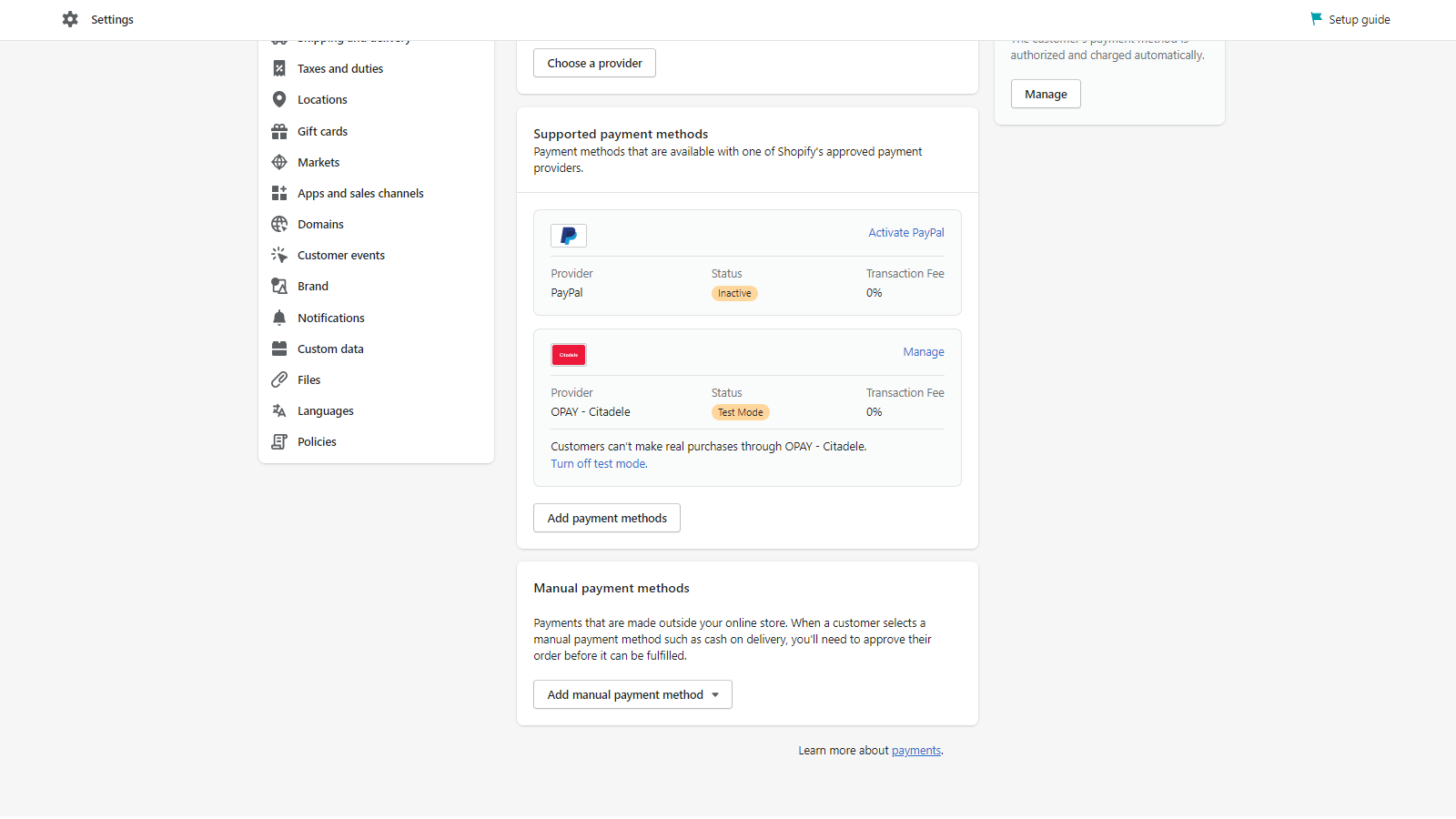Image resolution: width=1456 pixels, height=819 pixels.
Task: Click the Files paperclip icon
Action: coord(279,379)
